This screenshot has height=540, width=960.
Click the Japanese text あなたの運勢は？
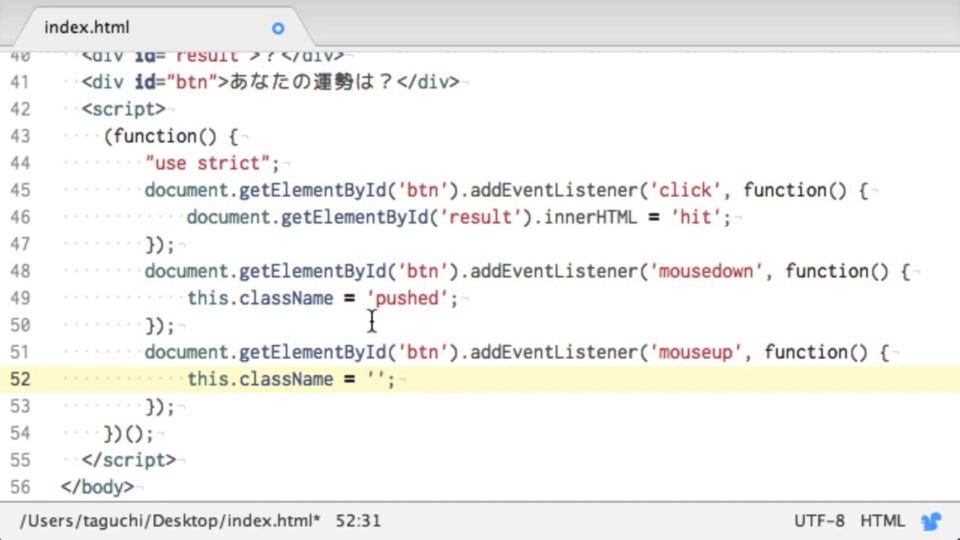point(312,82)
